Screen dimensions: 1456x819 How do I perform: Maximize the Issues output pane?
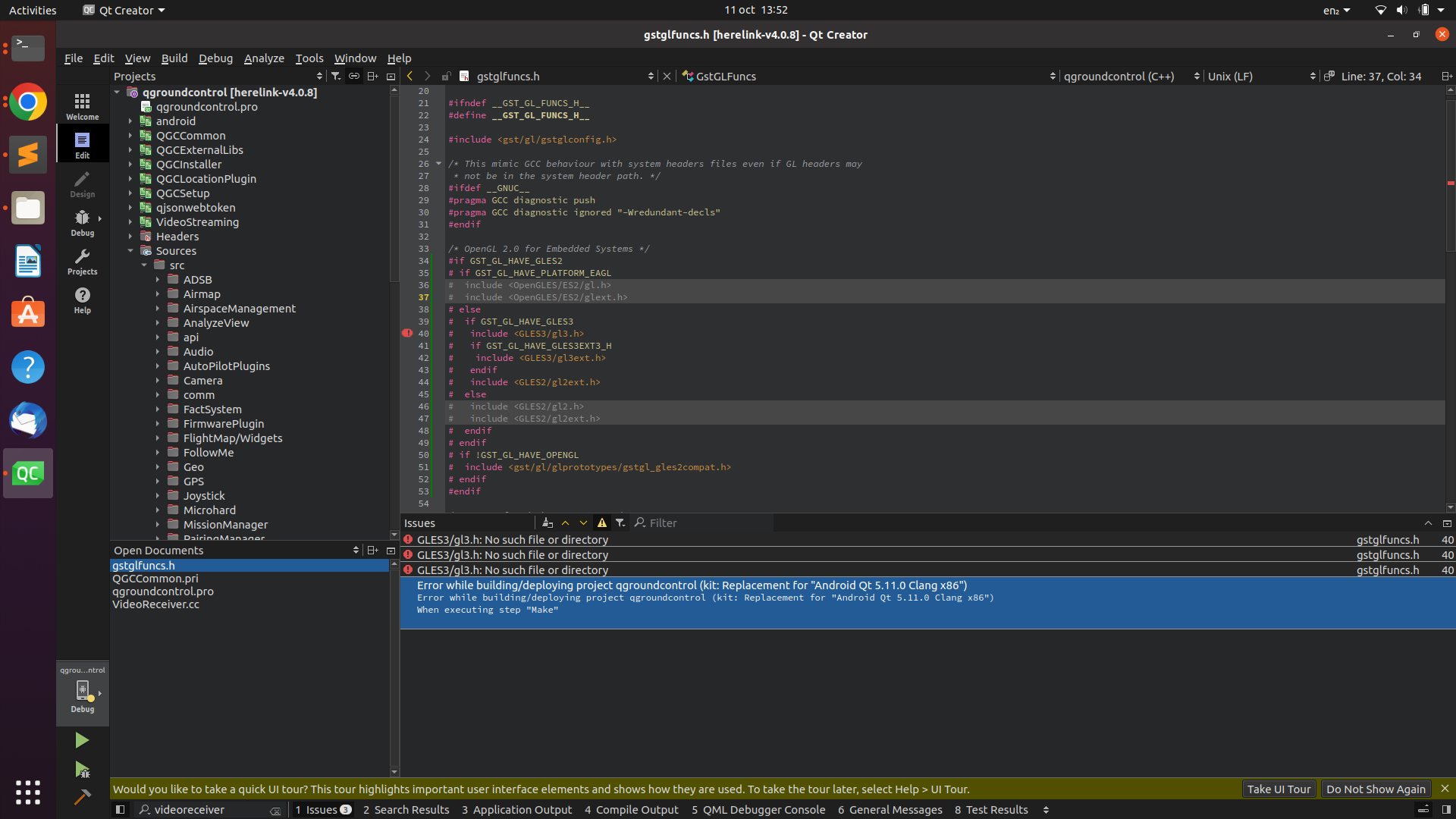click(1447, 523)
